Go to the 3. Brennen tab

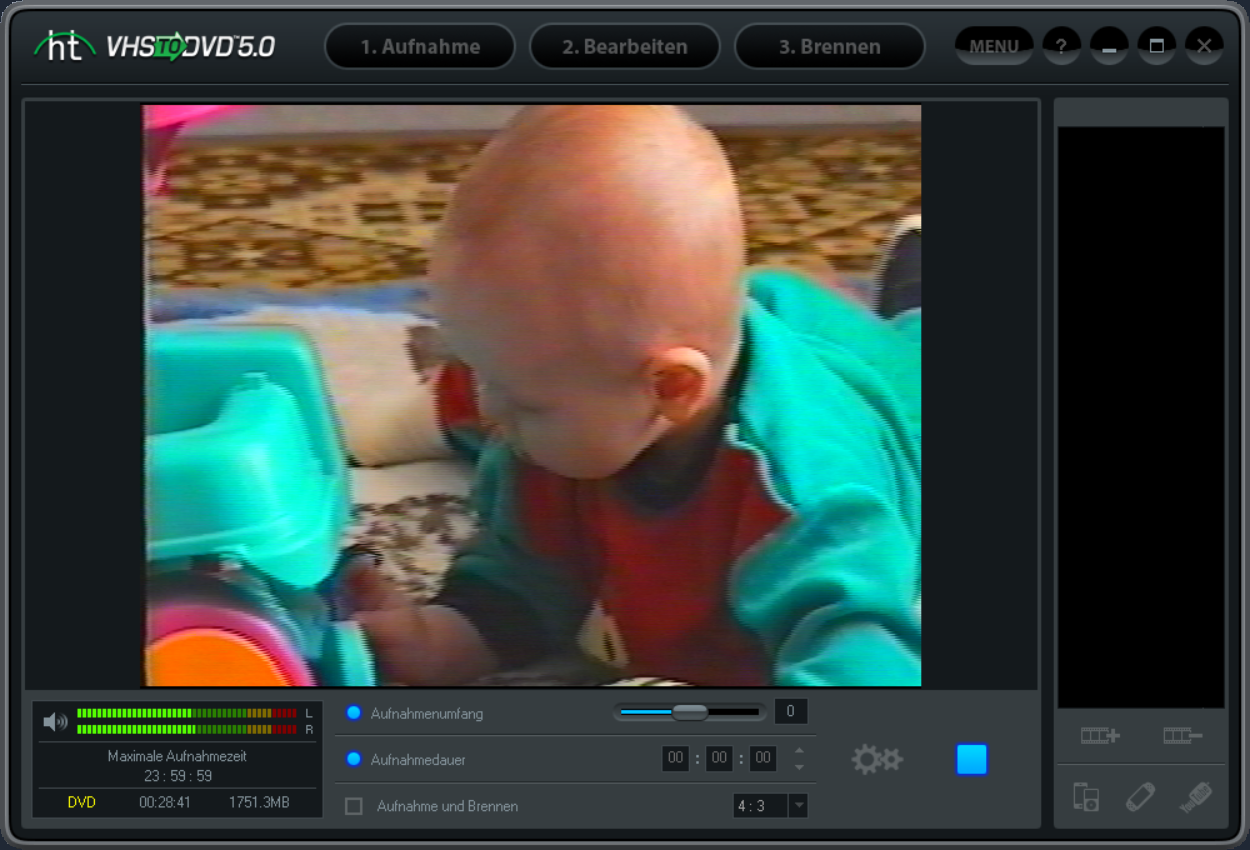click(829, 47)
